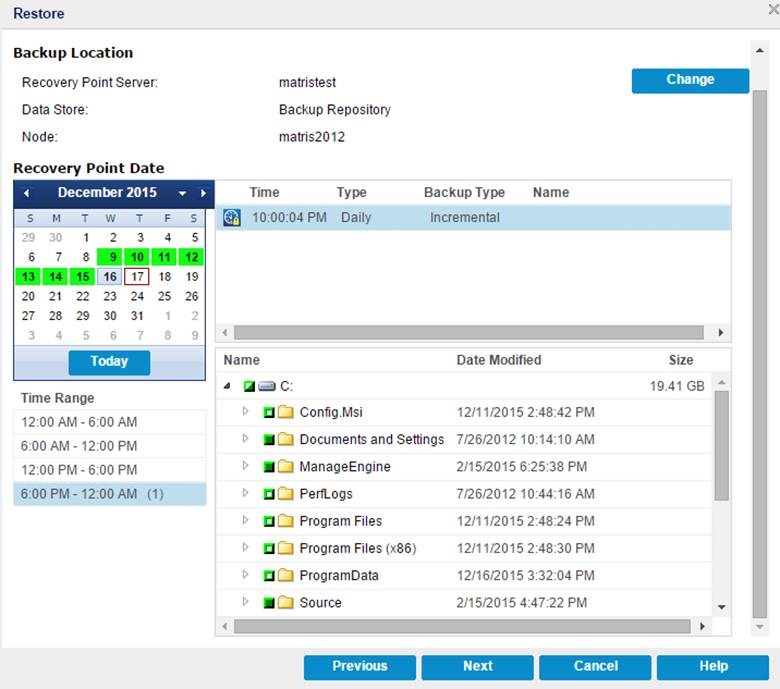
Task: Click the Program Files folder icon
Action: (286, 521)
